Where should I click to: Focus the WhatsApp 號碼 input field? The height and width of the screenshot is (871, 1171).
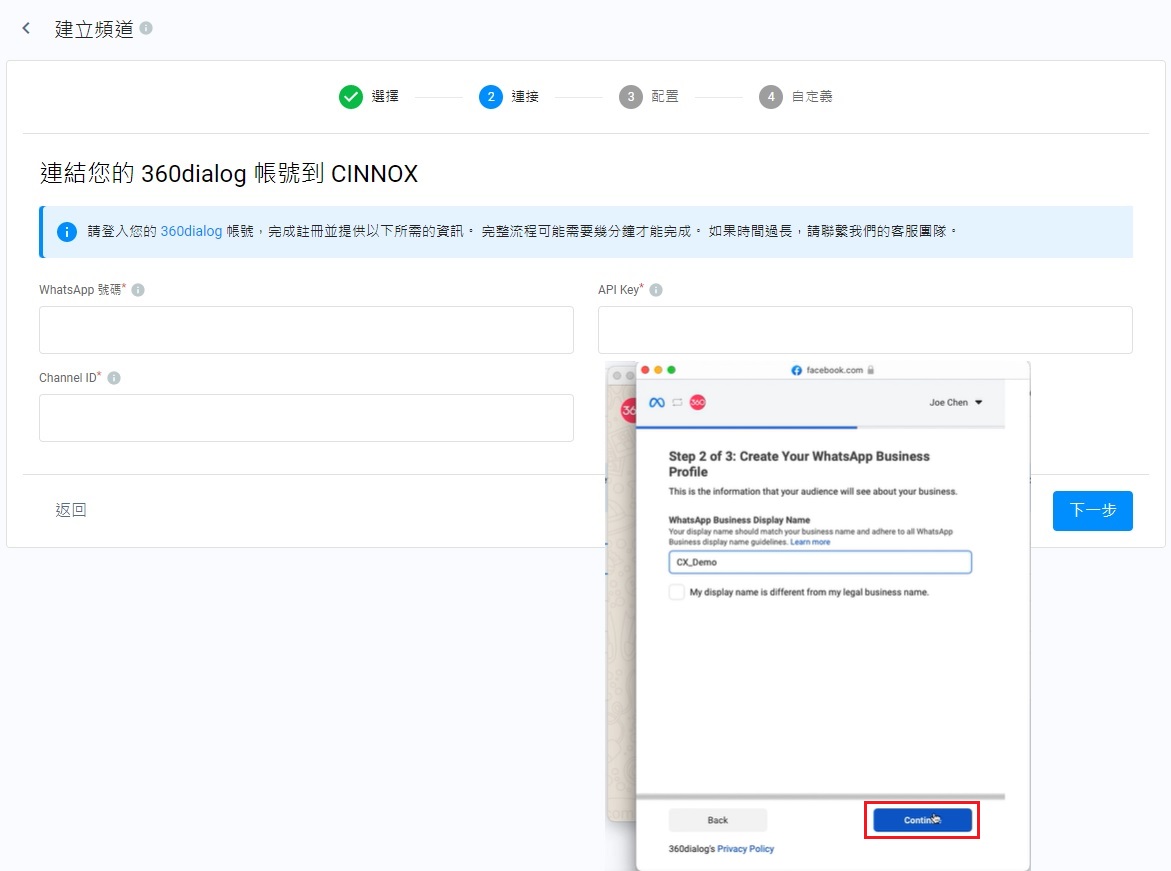click(x=306, y=330)
